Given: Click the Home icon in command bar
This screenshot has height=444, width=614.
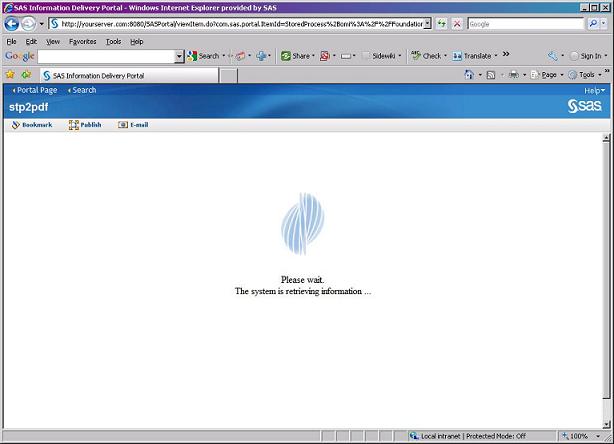Looking at the screenshot, I should pos(469,74).
